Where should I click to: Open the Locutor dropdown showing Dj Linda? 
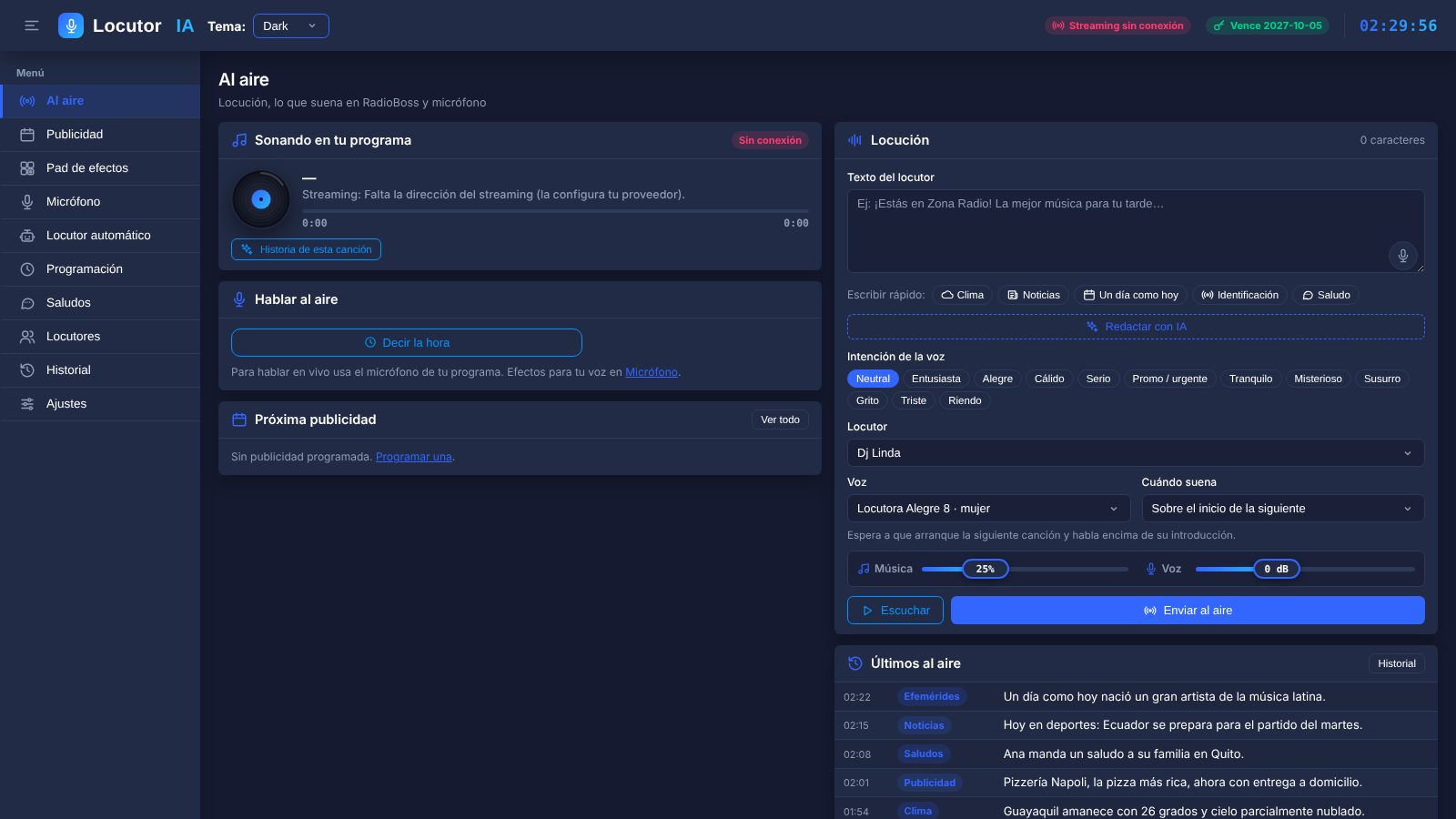[1136, 453]
